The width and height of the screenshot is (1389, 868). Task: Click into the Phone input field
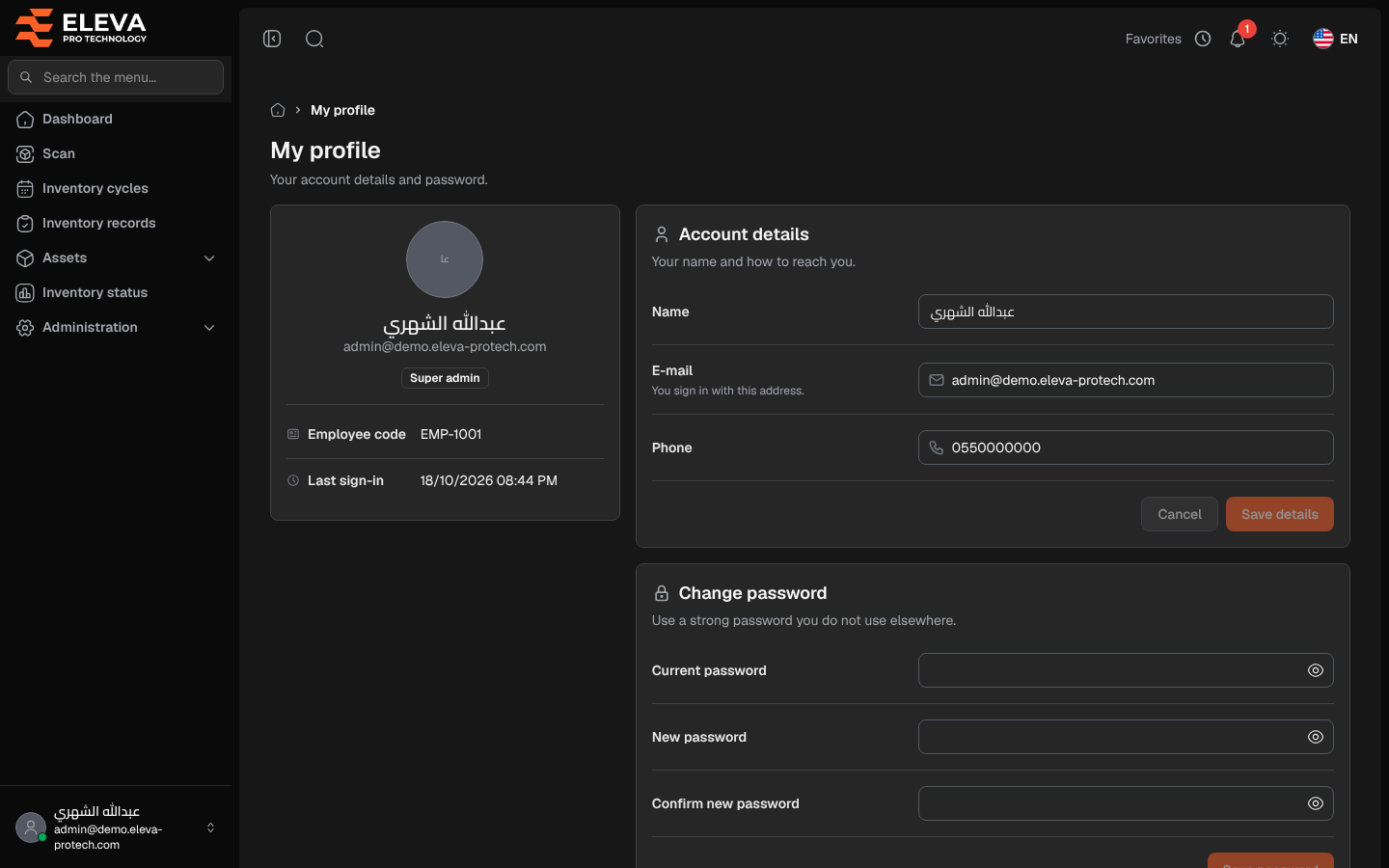1126,448
